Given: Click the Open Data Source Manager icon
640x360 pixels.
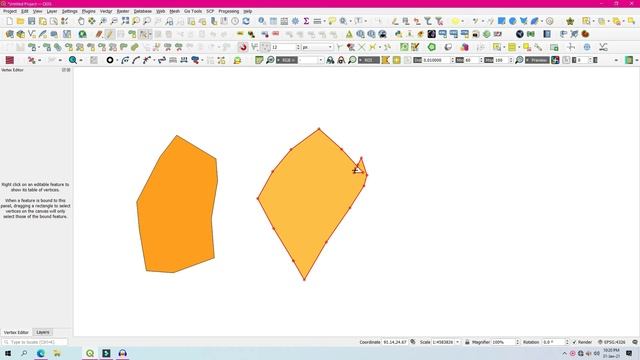Looking at the screenshot, I should [9, 34].
